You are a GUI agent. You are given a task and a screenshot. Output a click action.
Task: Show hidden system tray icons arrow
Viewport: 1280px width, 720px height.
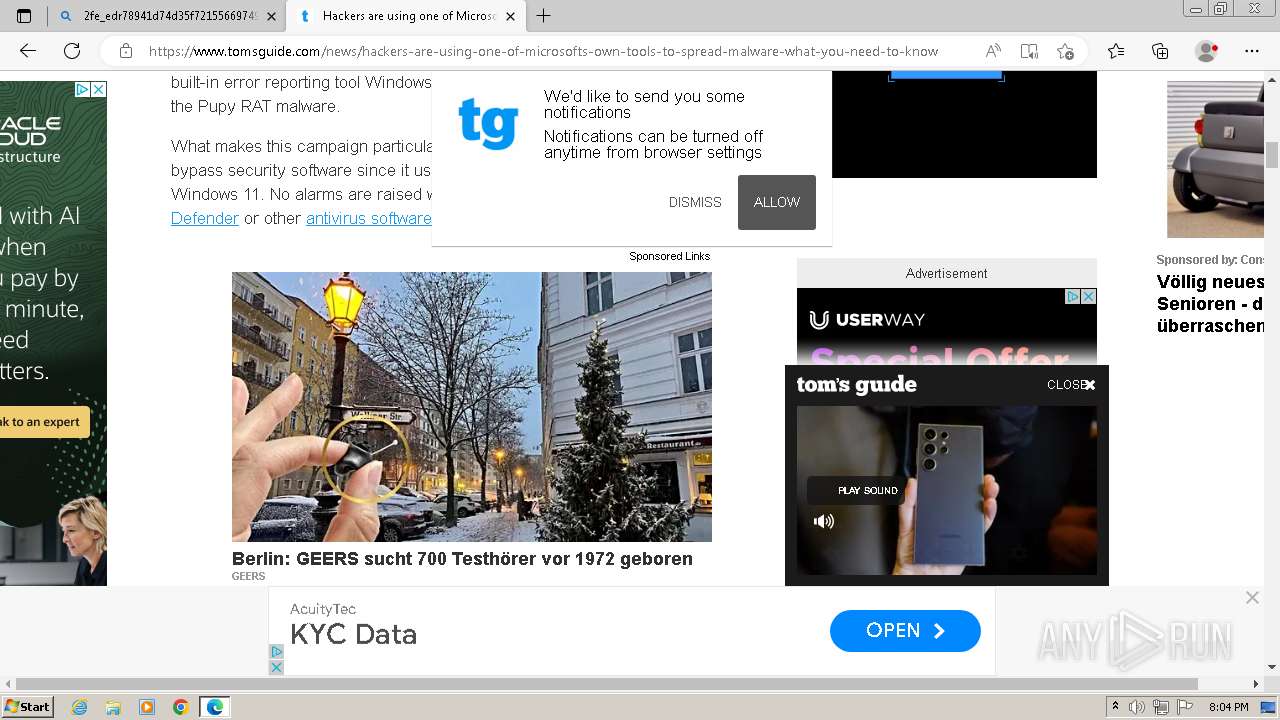(x=1116, y=707)
